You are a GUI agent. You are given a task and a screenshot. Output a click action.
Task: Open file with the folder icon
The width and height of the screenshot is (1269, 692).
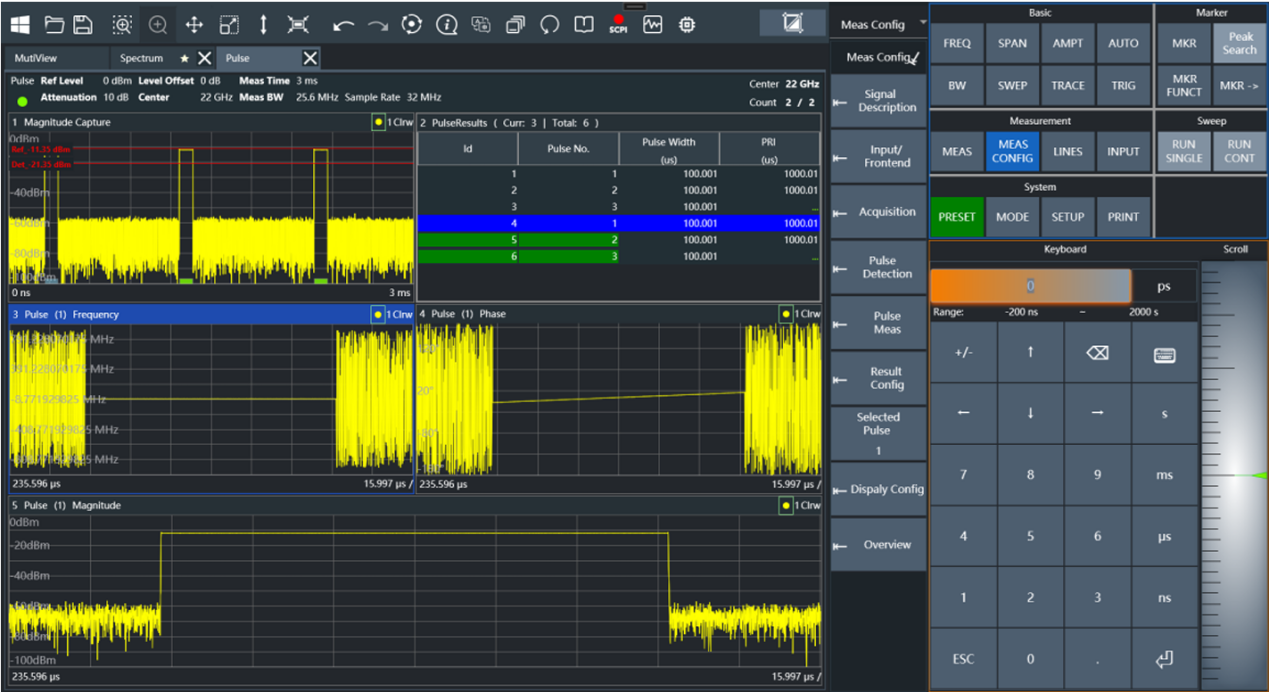click(x=54, y=24)
